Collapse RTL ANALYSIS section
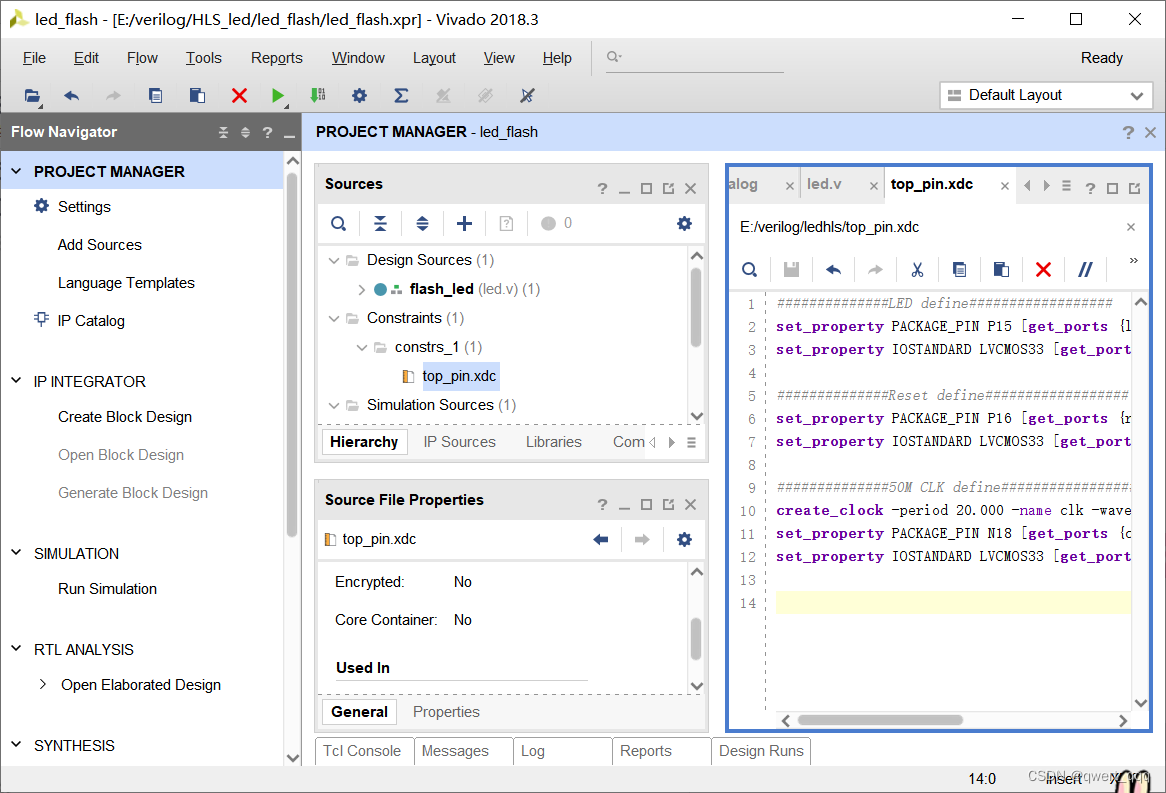 (x=16, y=649)
